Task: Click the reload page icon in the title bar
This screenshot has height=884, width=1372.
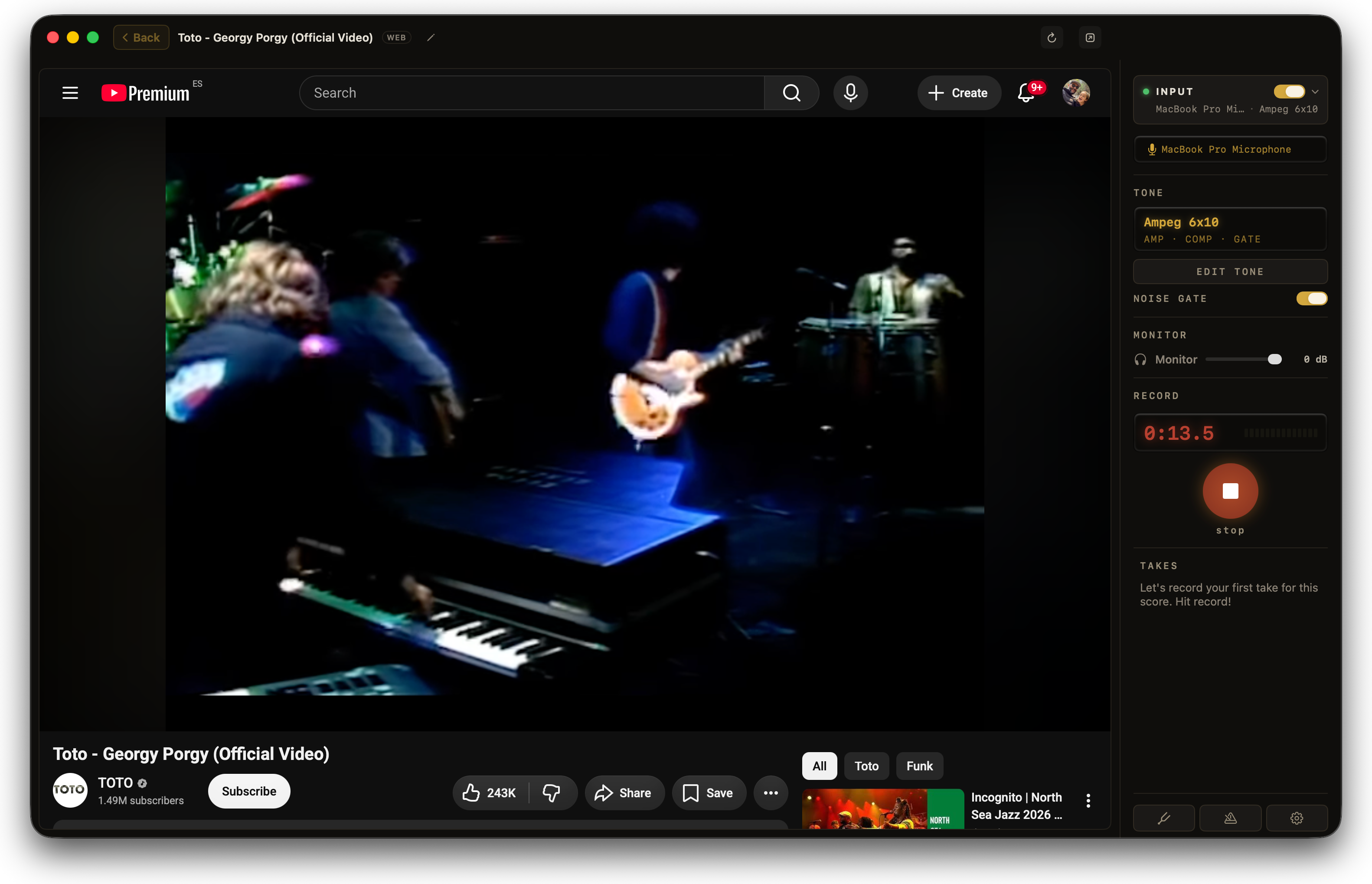Action: click(1051, 37)
